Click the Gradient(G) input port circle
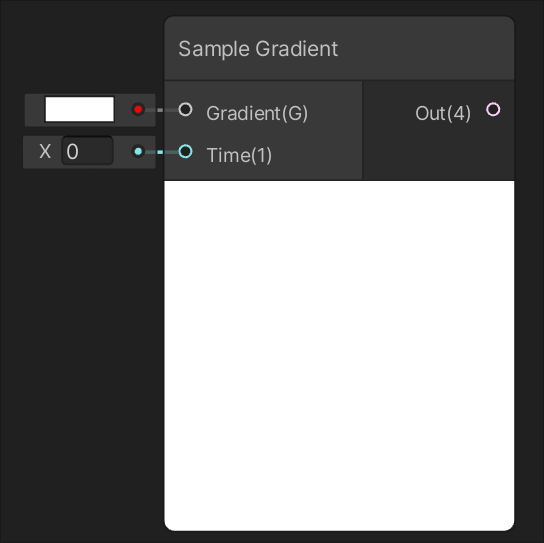544x543 pixels. tap(185, 109)
